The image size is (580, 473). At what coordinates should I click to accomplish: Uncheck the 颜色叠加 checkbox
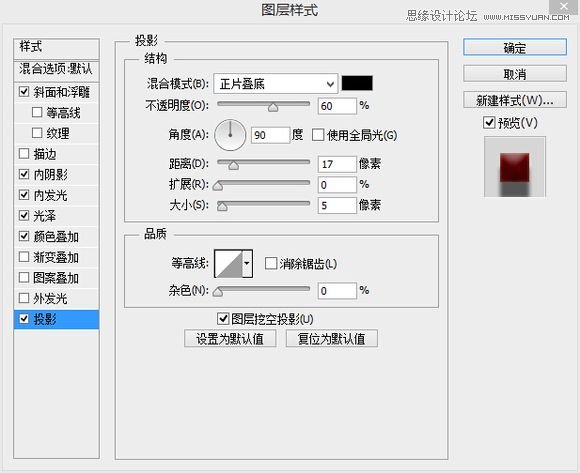coord(24,236)
